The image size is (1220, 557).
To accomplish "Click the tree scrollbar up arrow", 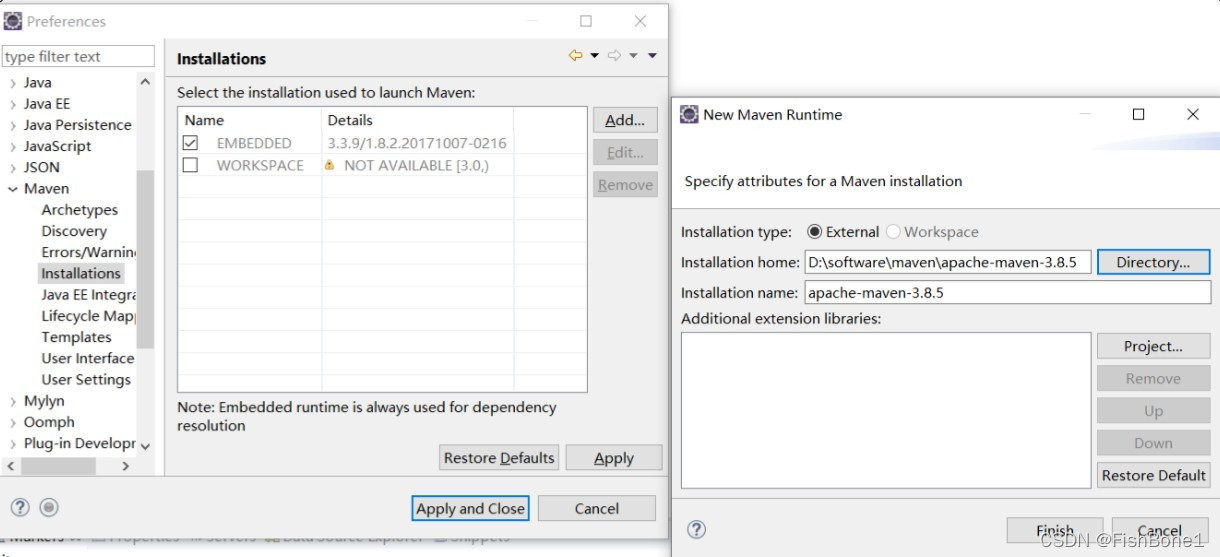I will 145,82.
